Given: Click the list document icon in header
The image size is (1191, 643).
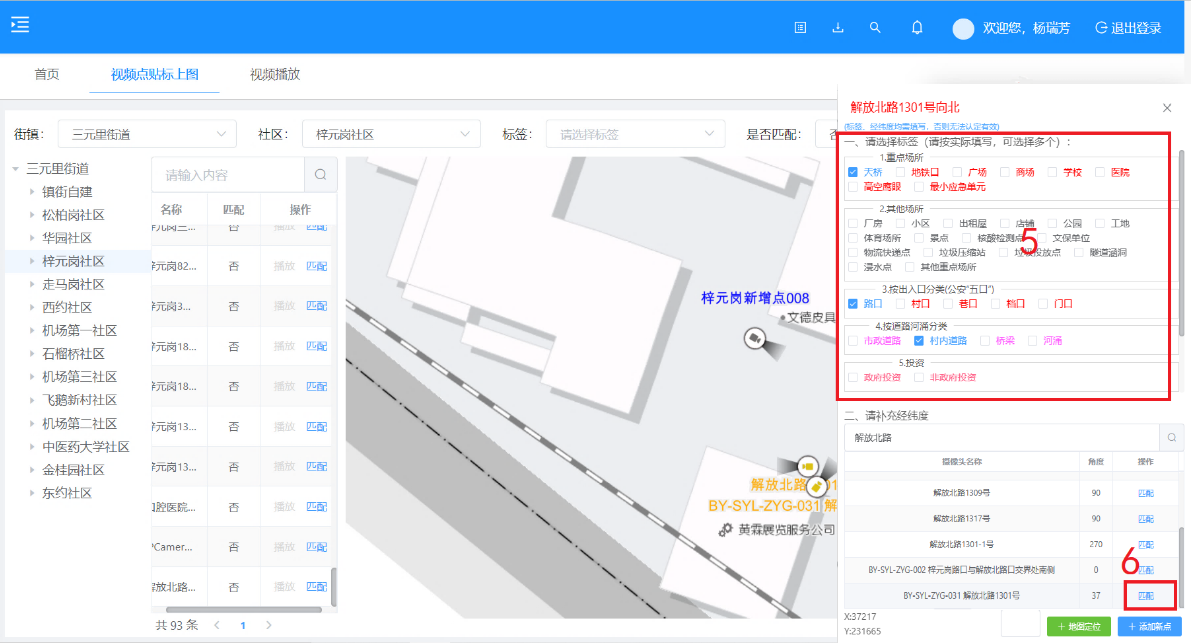Looking at the screenshot, I should click(800, 27).
